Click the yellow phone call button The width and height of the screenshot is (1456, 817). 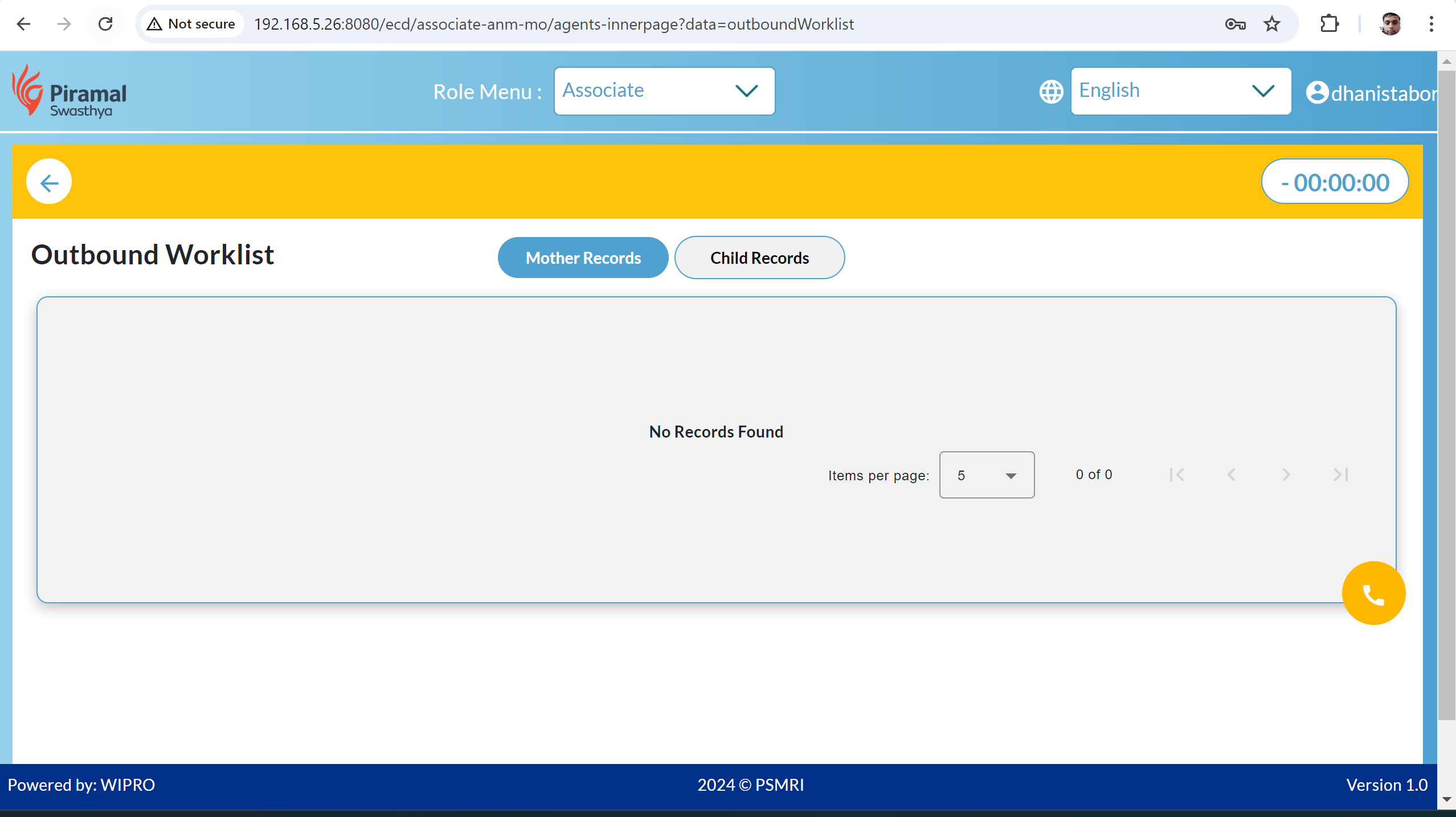1373,594
